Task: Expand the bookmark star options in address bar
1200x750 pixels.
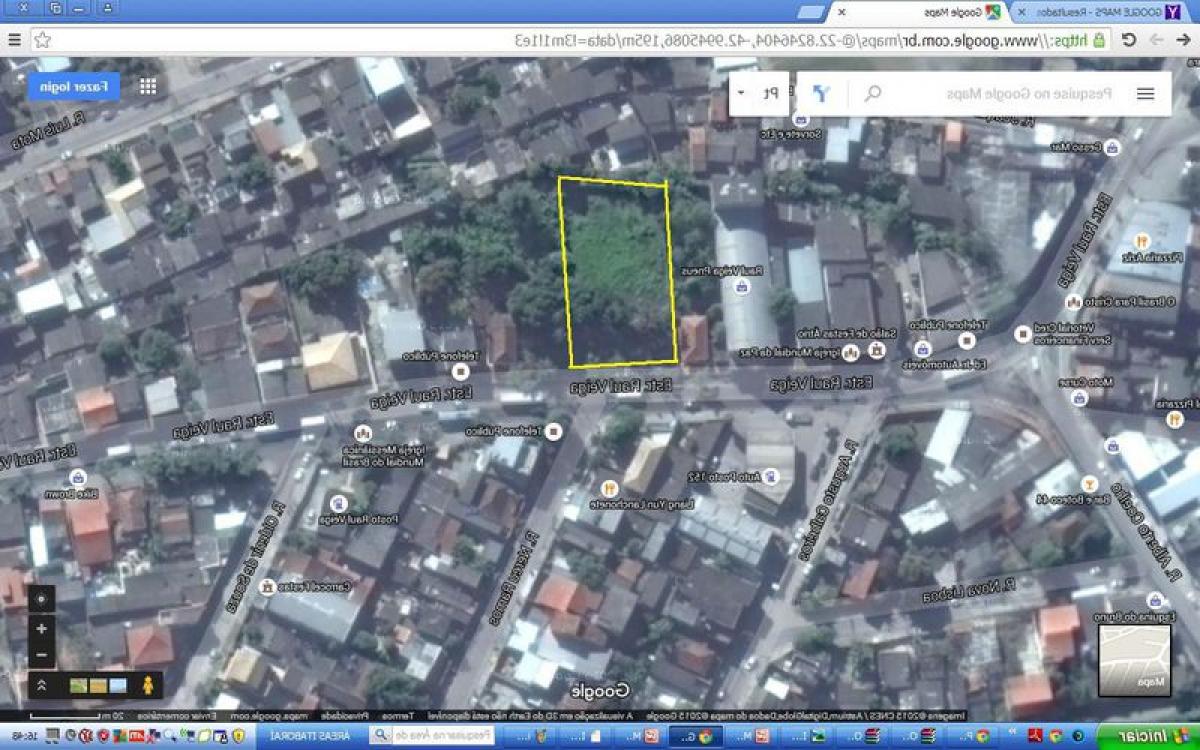Action: coord(40,40)
